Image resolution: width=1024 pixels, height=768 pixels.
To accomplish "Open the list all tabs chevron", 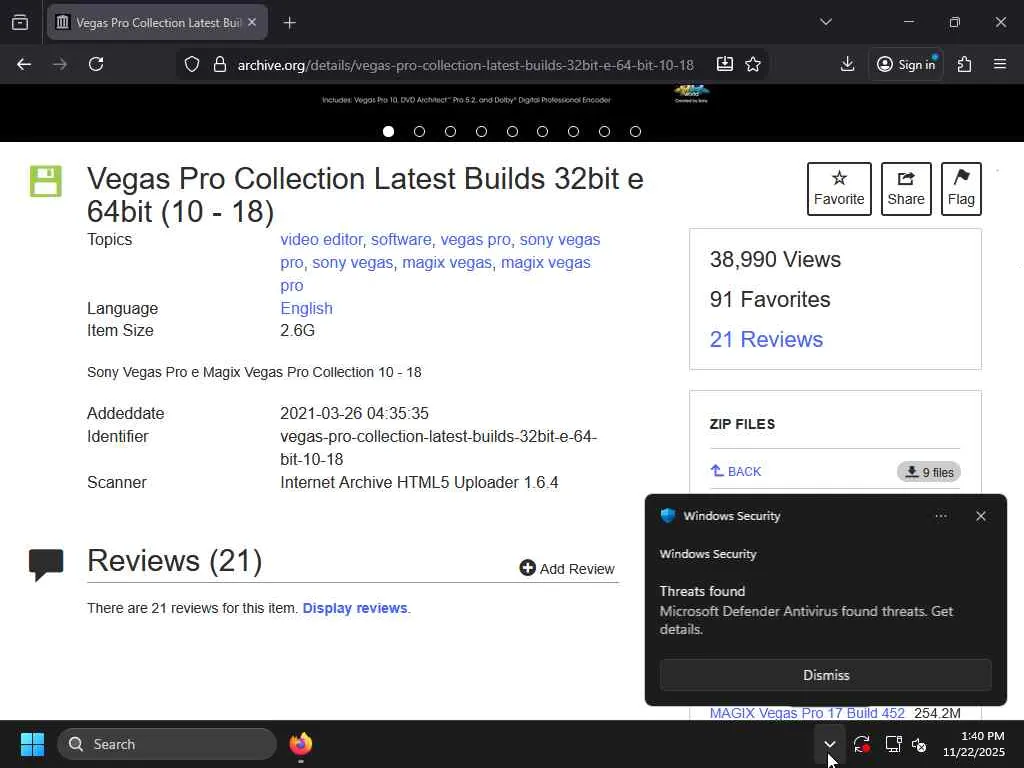I will [x=825, y=22].
